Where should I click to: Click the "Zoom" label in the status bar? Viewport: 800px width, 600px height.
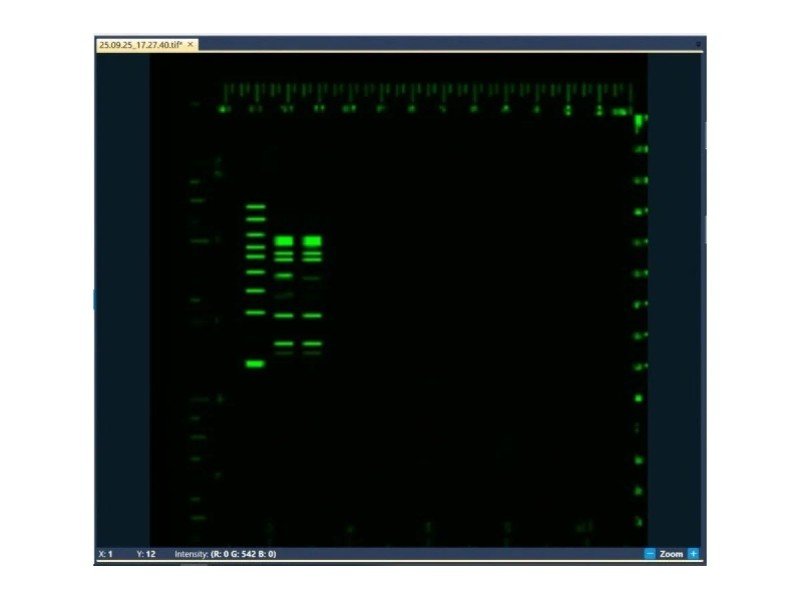click(x=671, y=554)
